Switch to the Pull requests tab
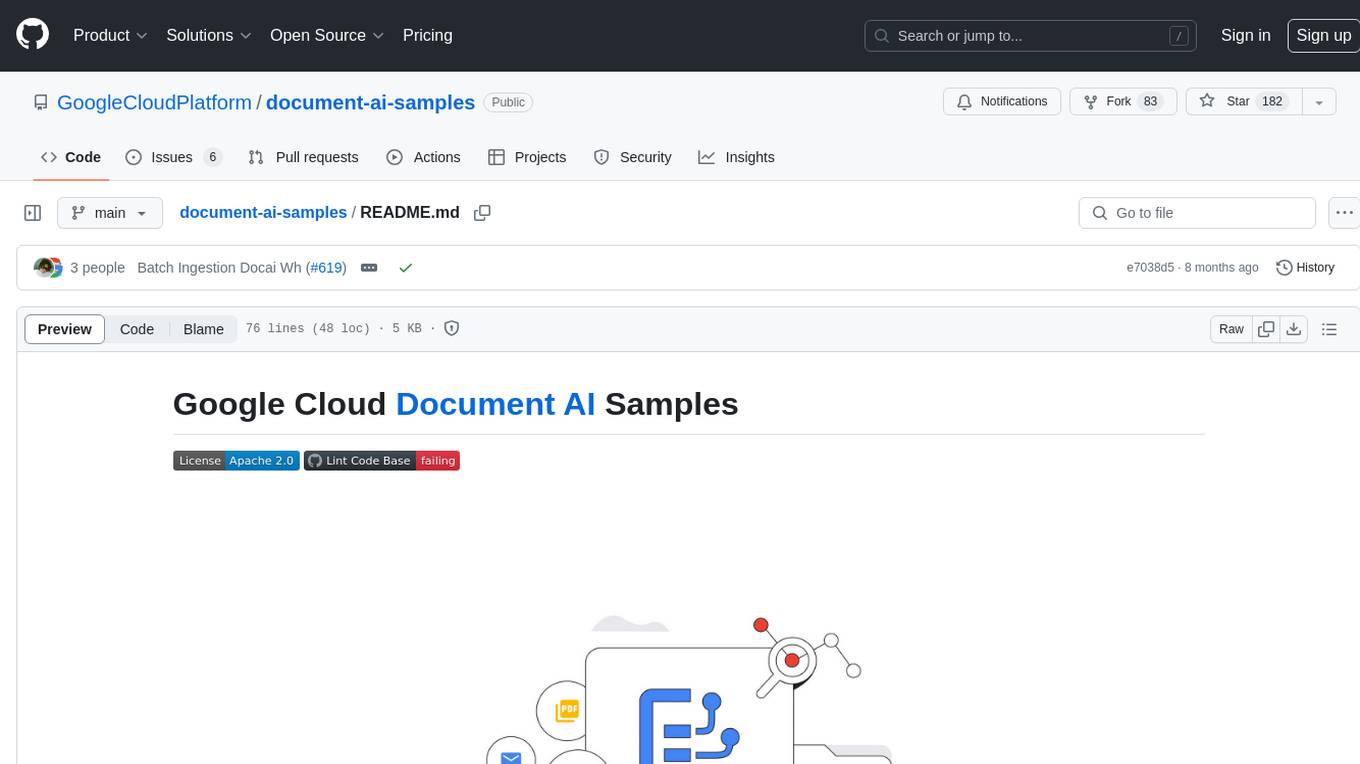This screenshot has height=764, width=1360. (303, 157)
